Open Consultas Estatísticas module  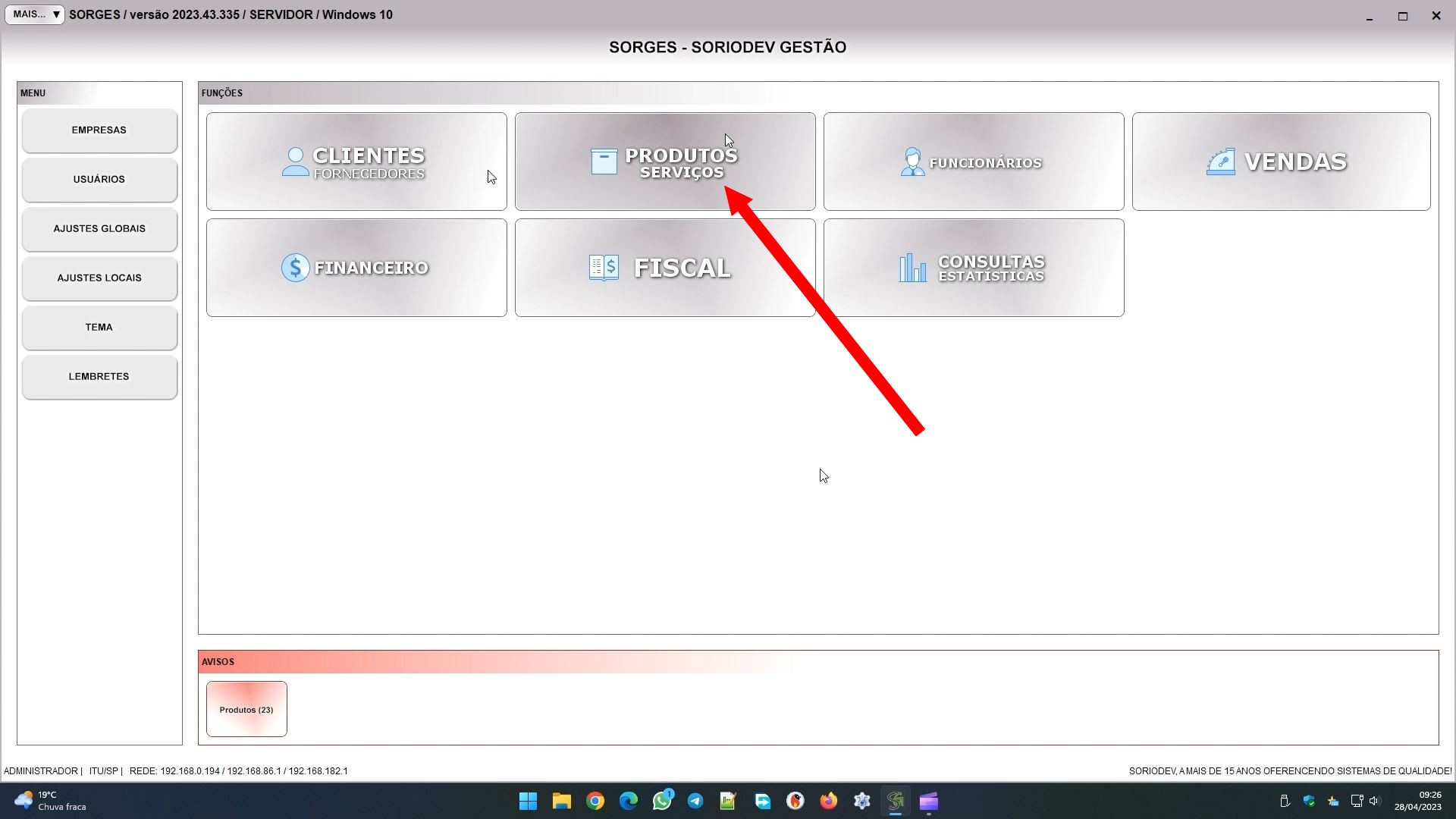click(974, 268)
